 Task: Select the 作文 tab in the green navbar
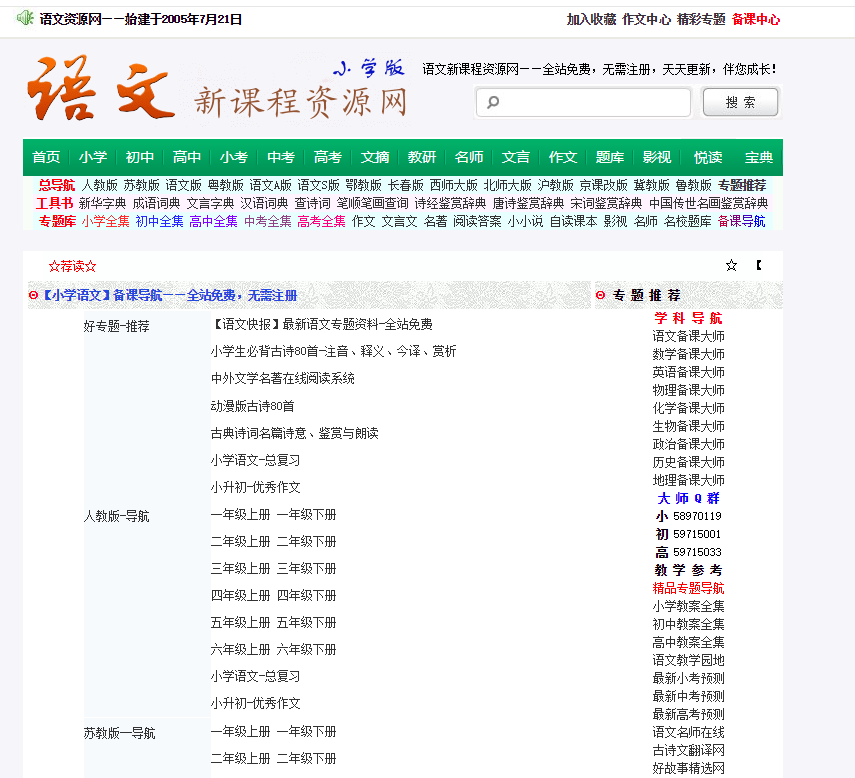click(562, 156)
